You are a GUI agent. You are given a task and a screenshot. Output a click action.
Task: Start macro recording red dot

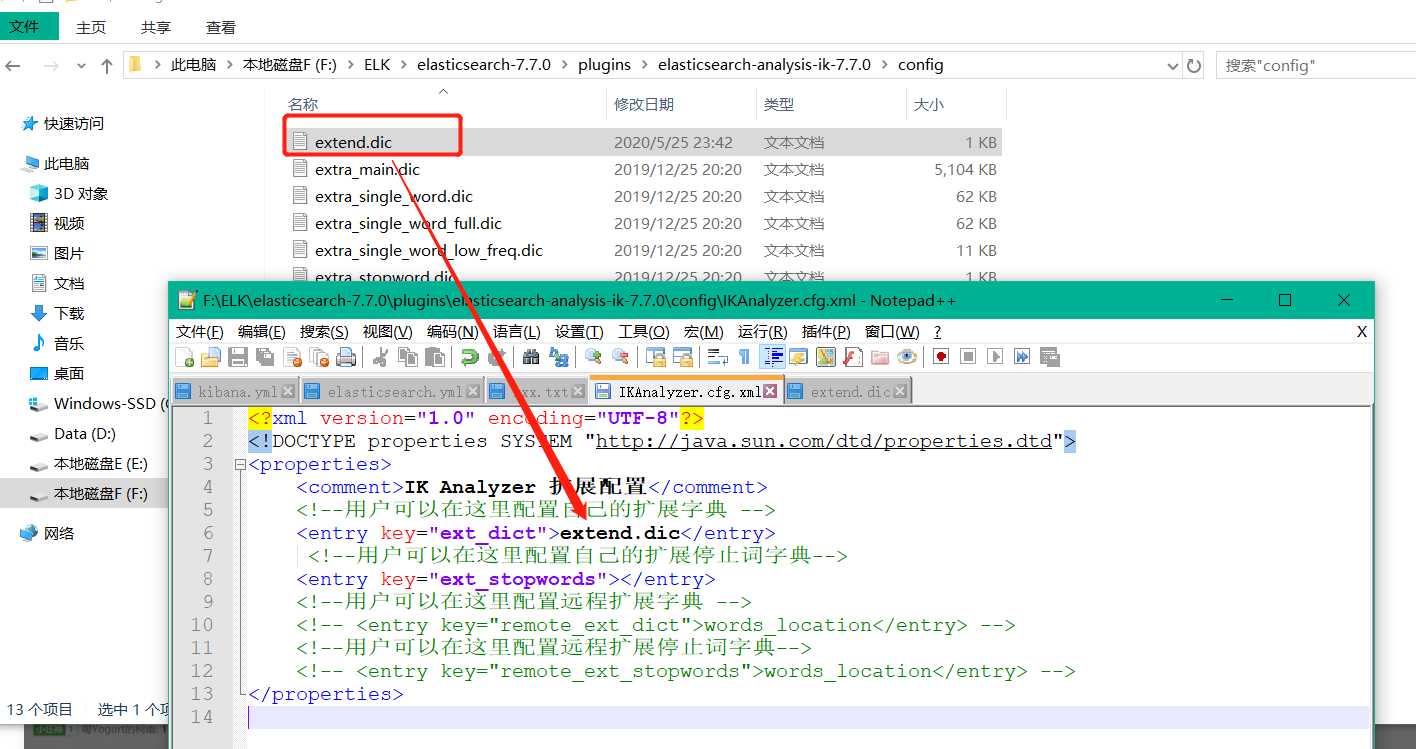tap(941, 357)
